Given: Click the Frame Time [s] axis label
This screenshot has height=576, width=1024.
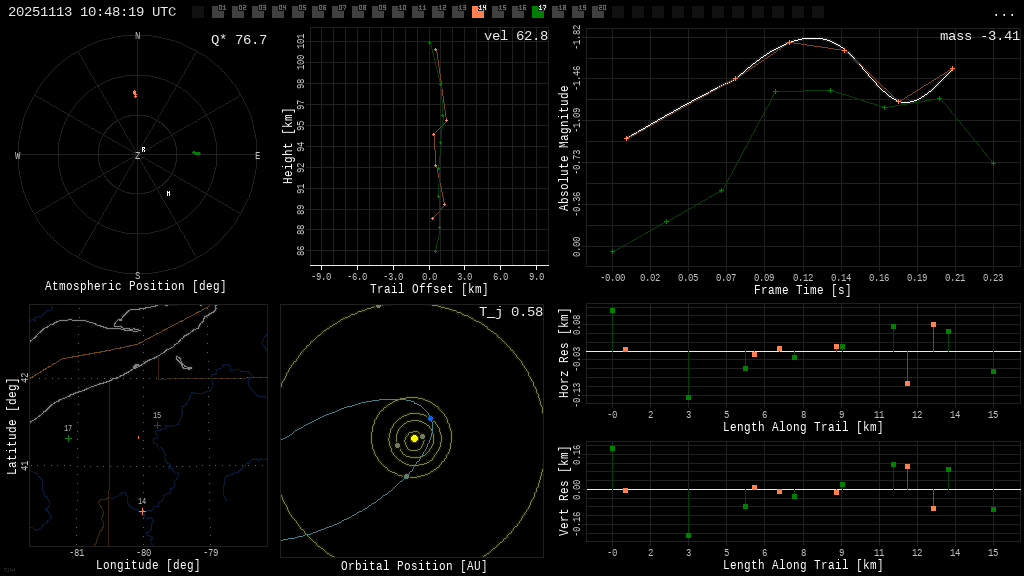Looking at the screenshot, I should coord(803,289).
